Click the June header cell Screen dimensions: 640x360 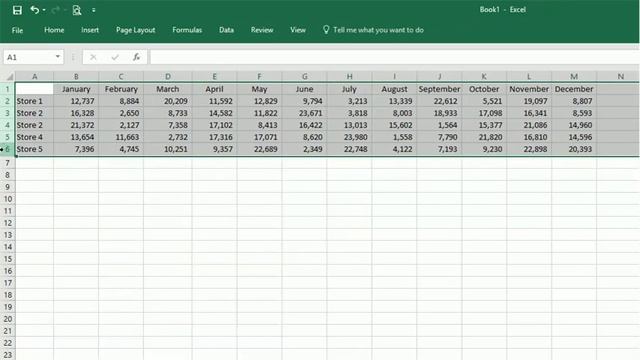(304, 89)
